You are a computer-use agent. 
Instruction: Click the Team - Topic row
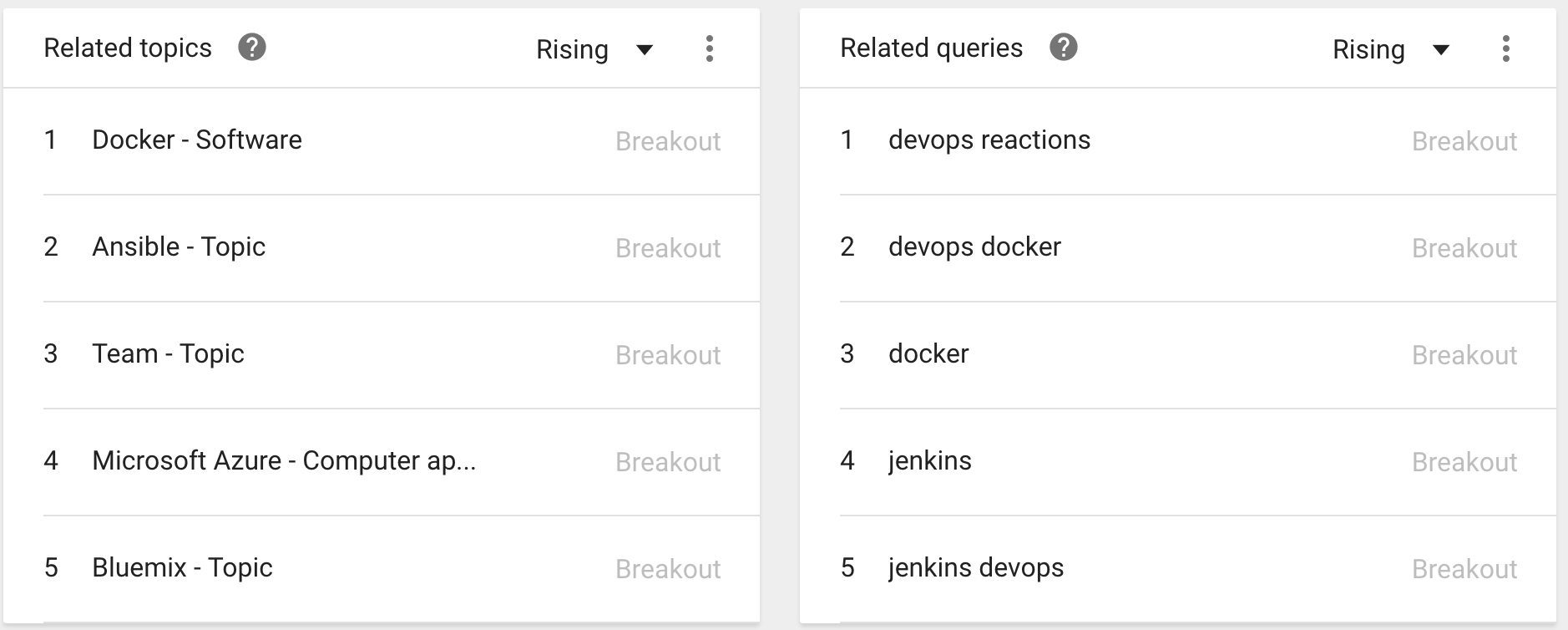[168, 354]
